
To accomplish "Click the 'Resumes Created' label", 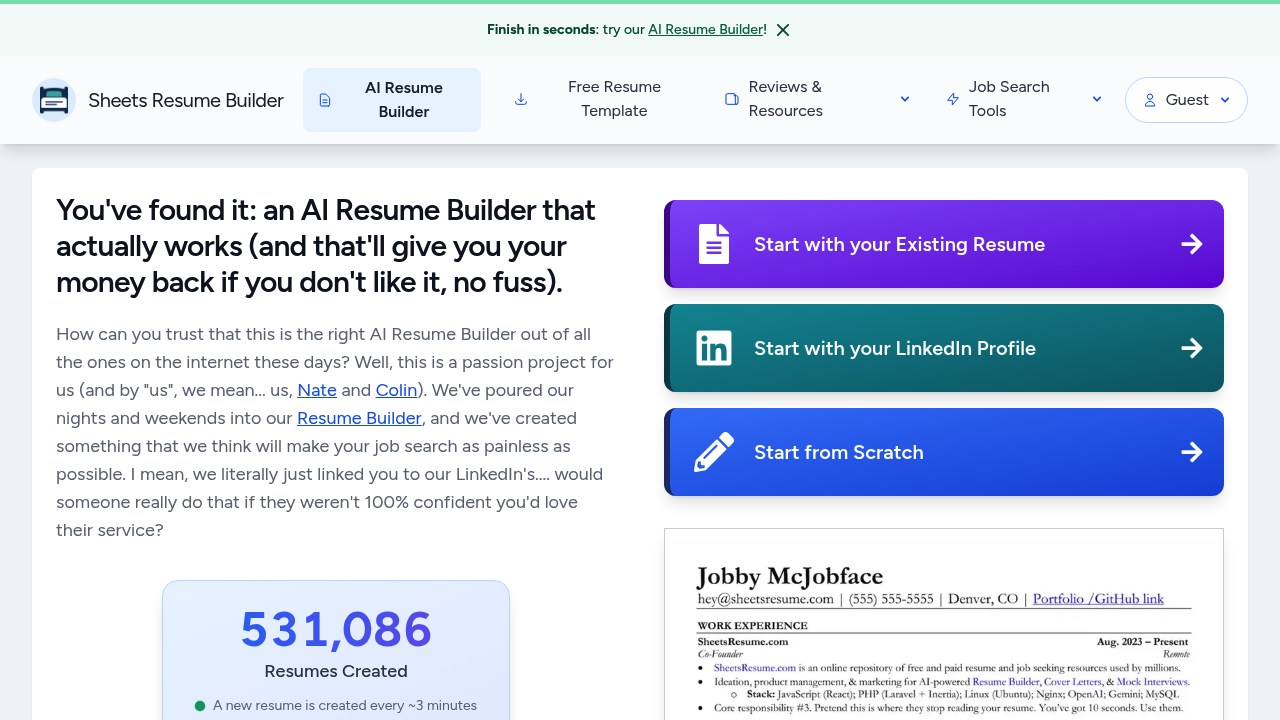I will pos(336,671).
